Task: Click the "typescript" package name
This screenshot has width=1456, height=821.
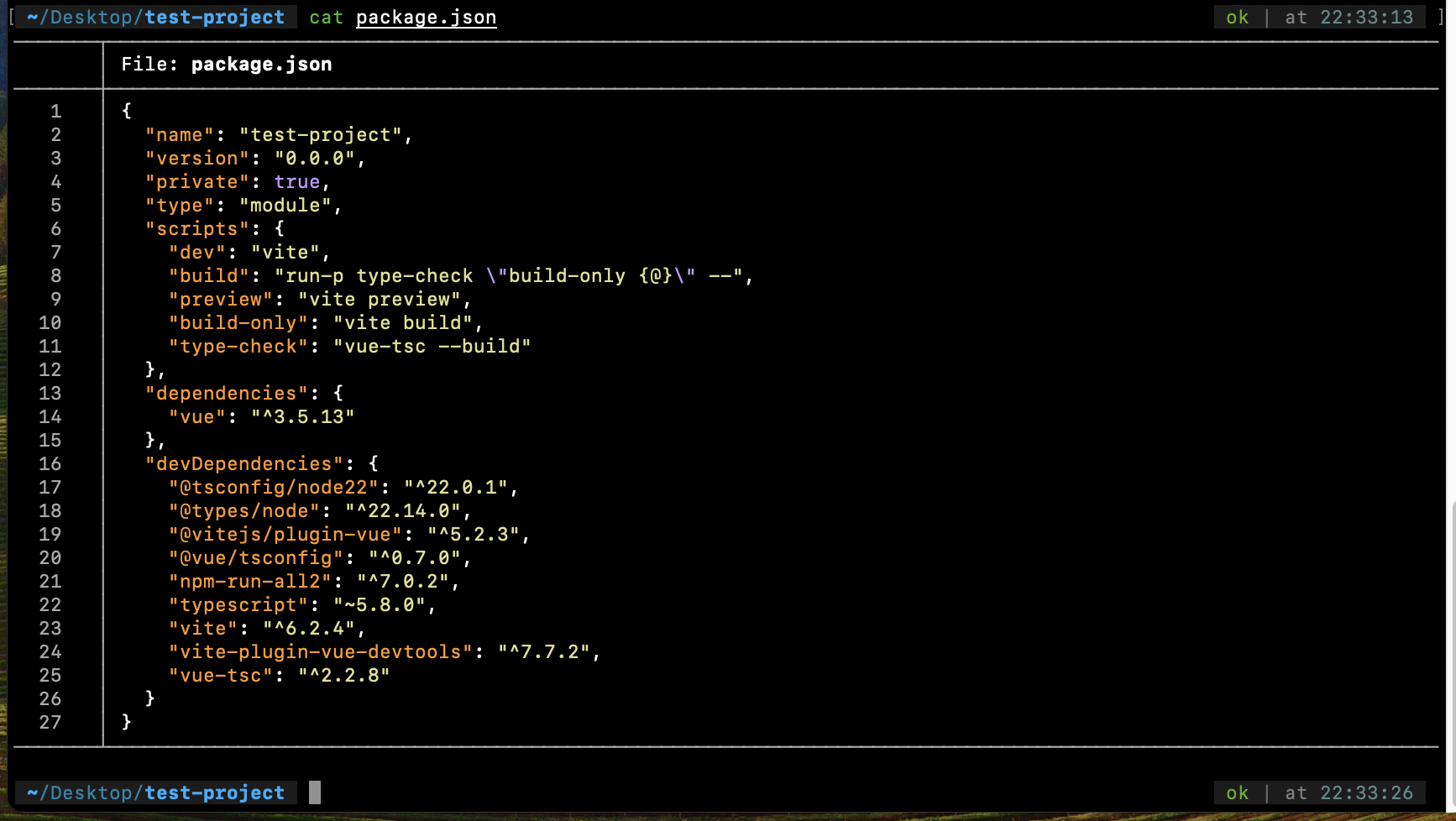Action: click(x=238, y=605)
